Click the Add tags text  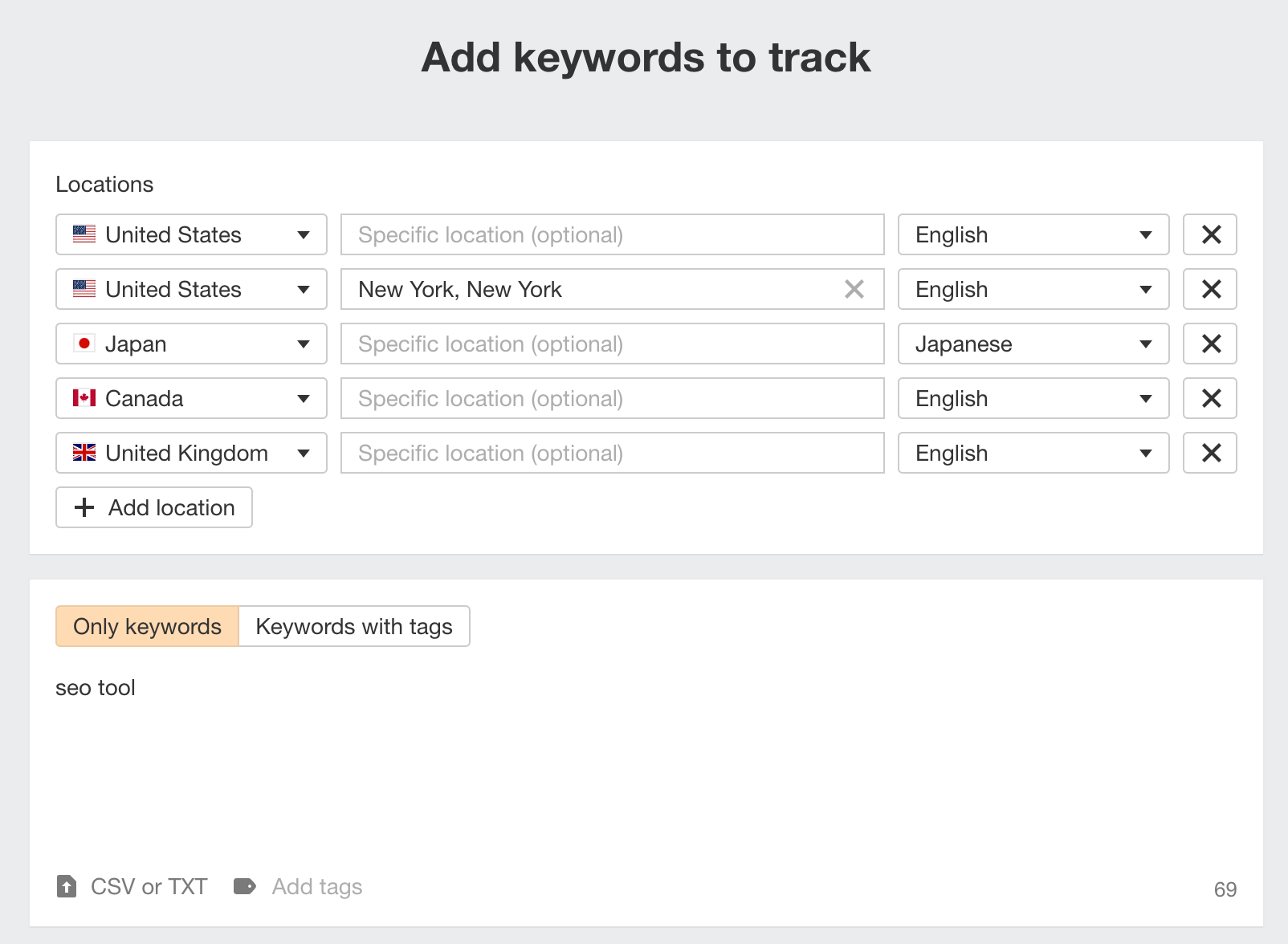point(317,886)
